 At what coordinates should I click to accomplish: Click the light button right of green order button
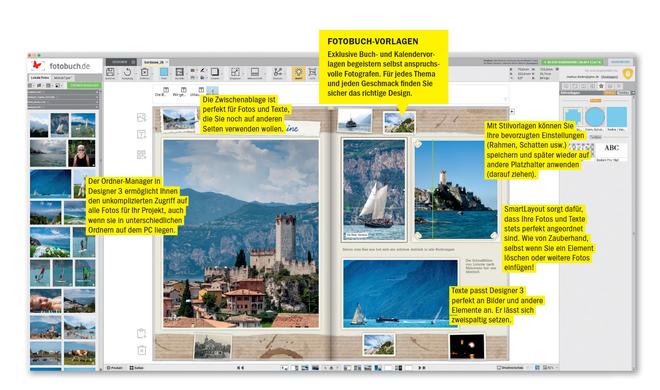(620, 62)
